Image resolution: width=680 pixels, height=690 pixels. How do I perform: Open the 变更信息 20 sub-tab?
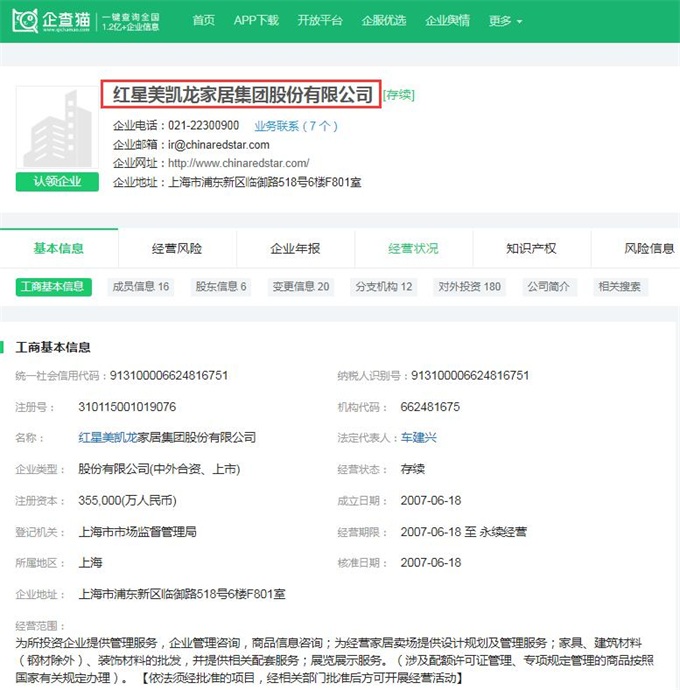click(301, 287)
